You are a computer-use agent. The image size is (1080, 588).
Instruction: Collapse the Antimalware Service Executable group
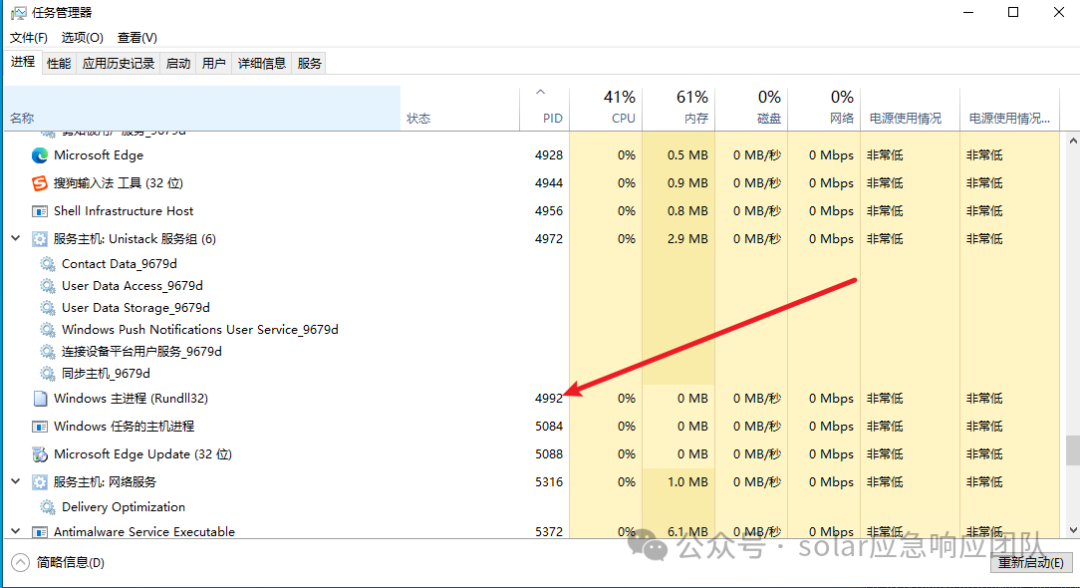coord(15,532)
